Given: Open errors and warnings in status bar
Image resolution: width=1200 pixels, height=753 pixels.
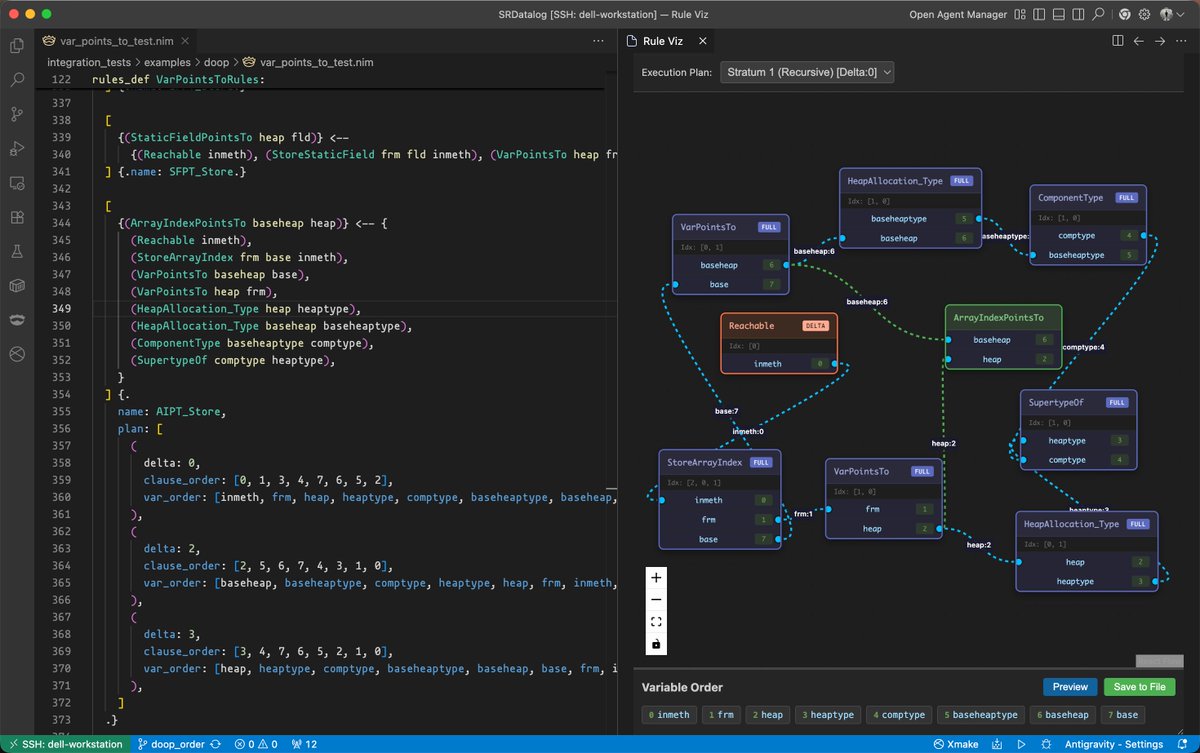Looking at the screenshot, I should click(256, 744).
